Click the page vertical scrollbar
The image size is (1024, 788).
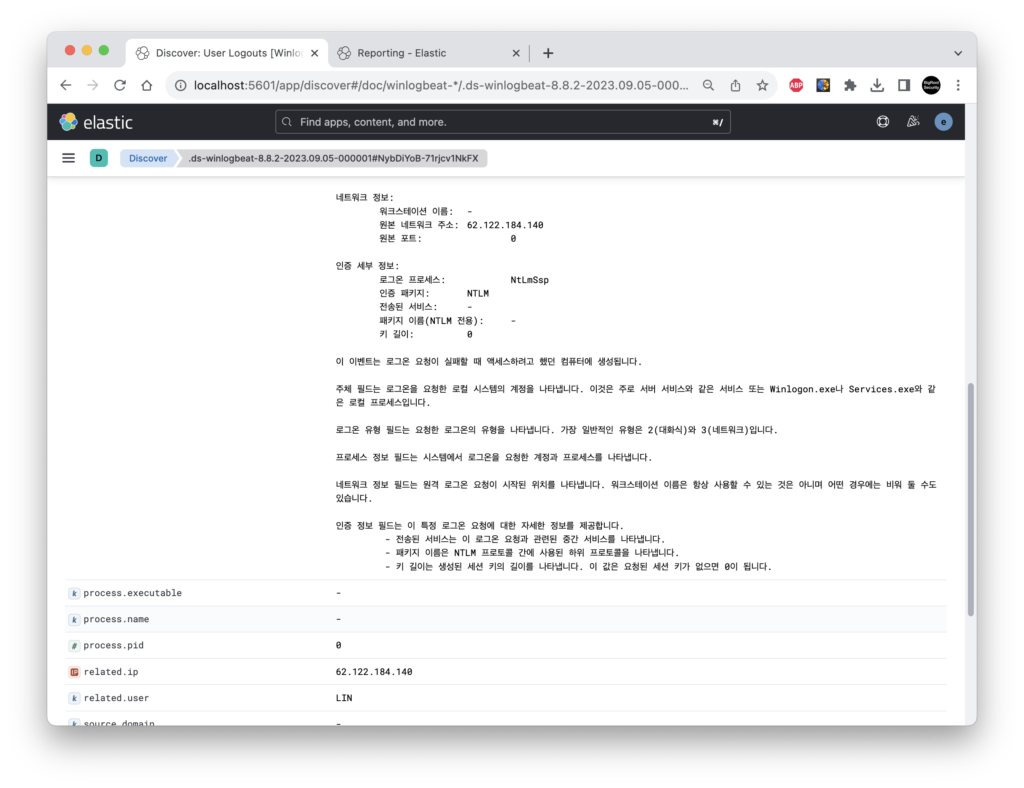(969, 500)
